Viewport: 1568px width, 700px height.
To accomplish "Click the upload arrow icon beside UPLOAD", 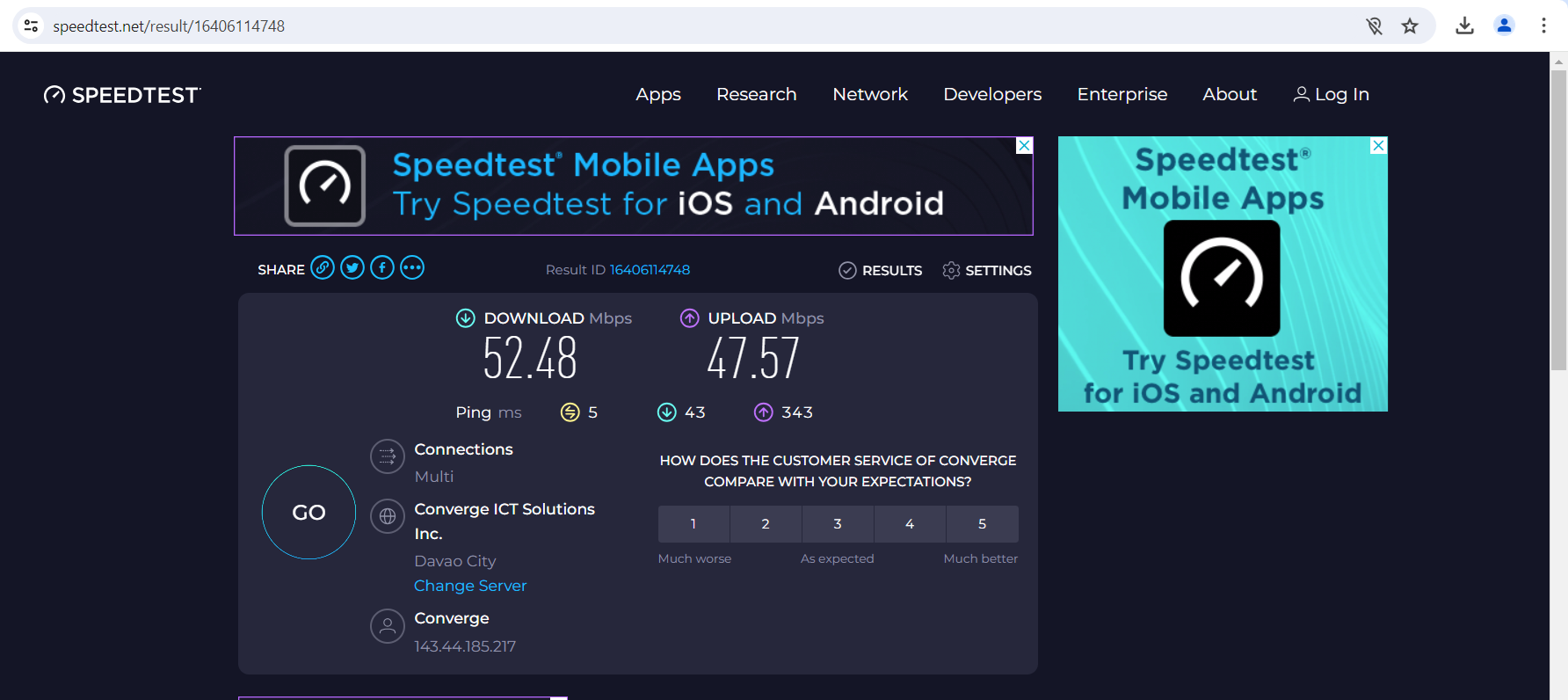I will 690,318.
